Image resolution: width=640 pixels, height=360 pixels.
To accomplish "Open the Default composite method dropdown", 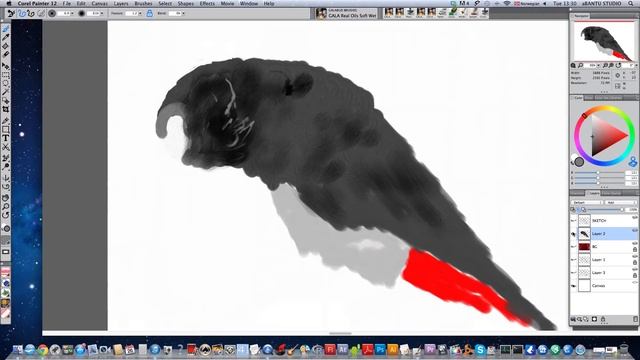I will pos(587,202).
